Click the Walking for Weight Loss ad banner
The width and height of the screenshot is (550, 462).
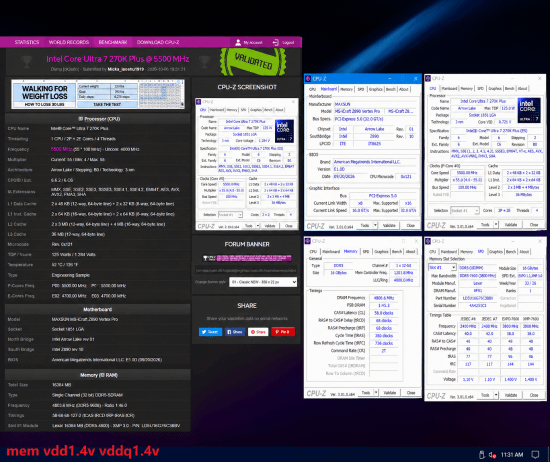(98, 94)
